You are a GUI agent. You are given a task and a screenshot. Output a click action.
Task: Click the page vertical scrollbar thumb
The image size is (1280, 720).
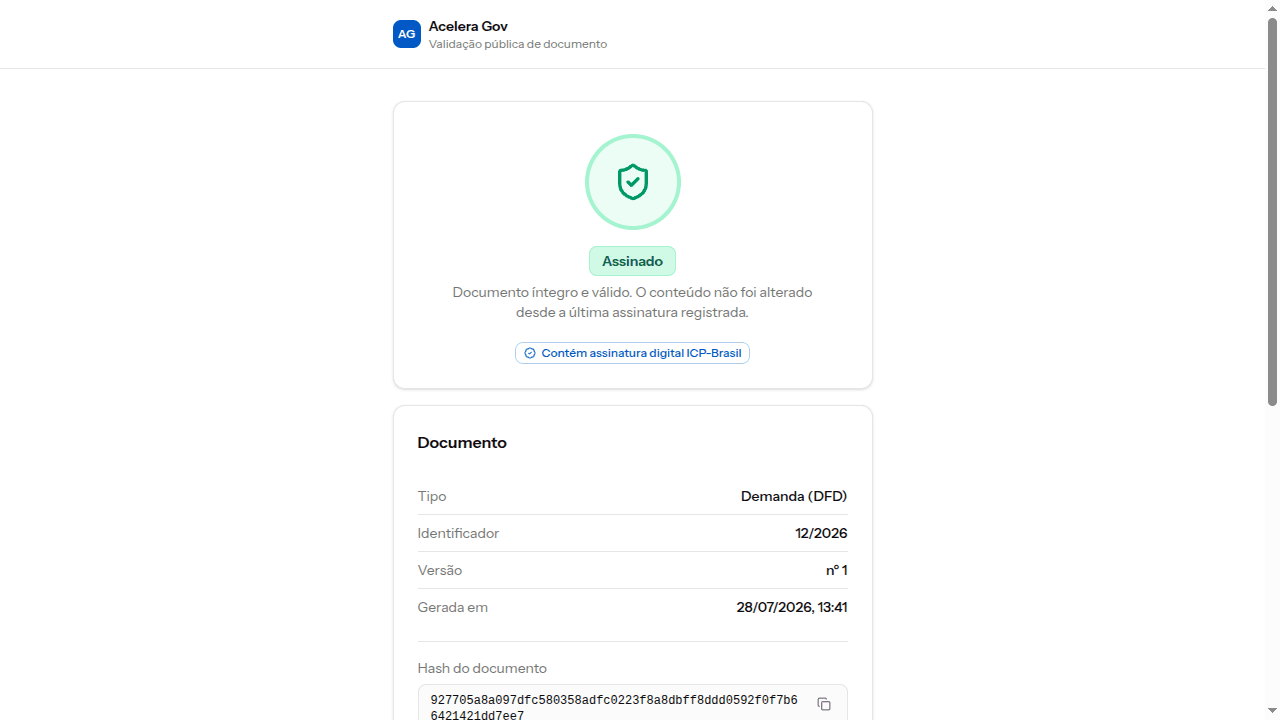(1273, 211)
